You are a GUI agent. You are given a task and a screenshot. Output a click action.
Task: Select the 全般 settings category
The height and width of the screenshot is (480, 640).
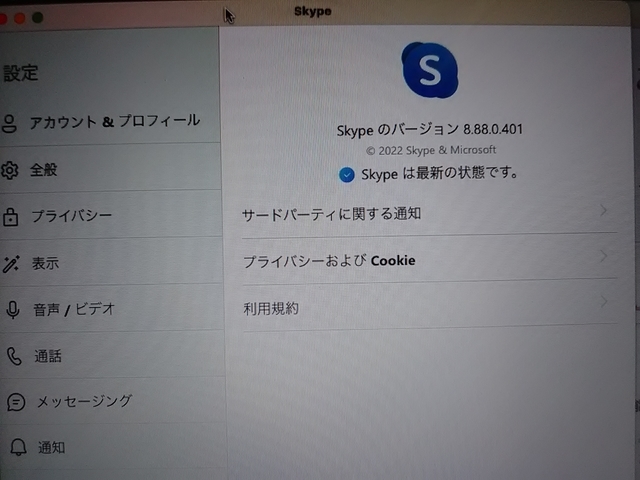(x=110, y=168)
